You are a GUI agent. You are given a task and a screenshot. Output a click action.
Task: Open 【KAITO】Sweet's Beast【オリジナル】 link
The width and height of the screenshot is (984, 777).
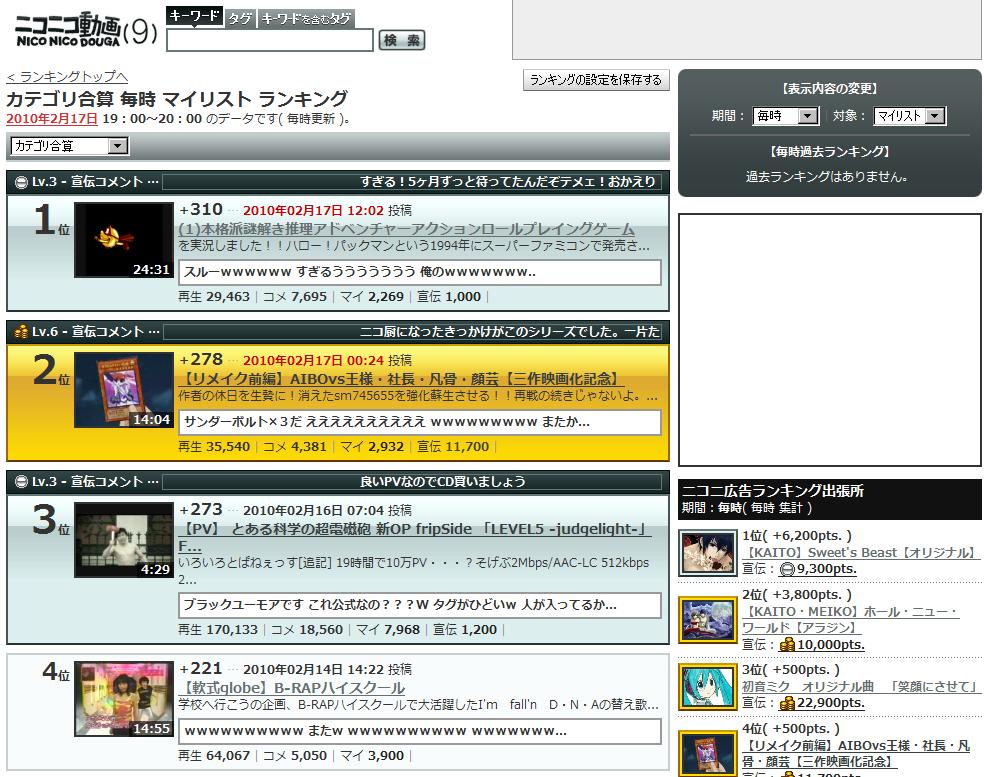860,552
